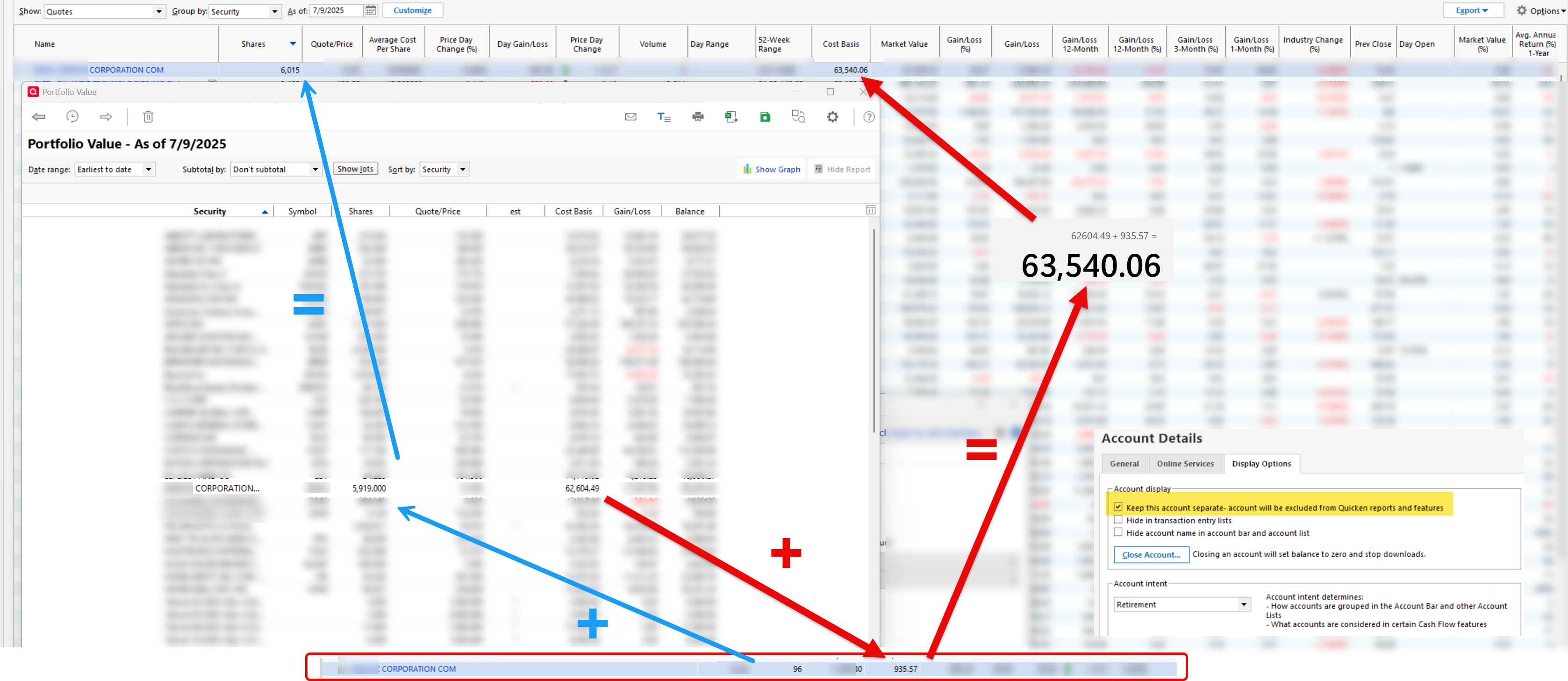The height and width of the screenshot is (681, 1568).
Task: Open the Account intent Retirement dropdown
Action: 1244,604
